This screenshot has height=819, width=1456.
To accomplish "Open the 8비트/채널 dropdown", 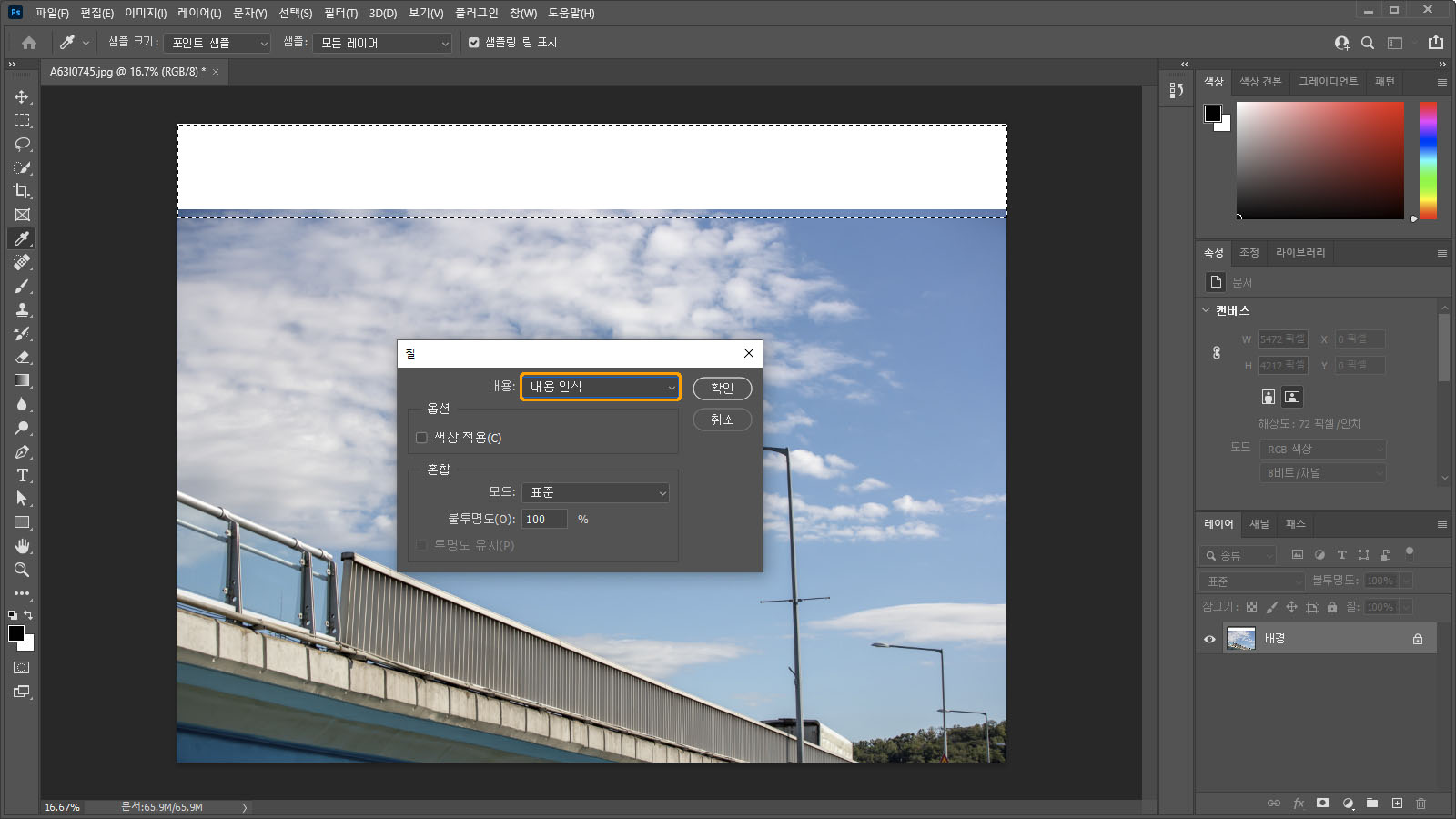I will (1323, 473).
